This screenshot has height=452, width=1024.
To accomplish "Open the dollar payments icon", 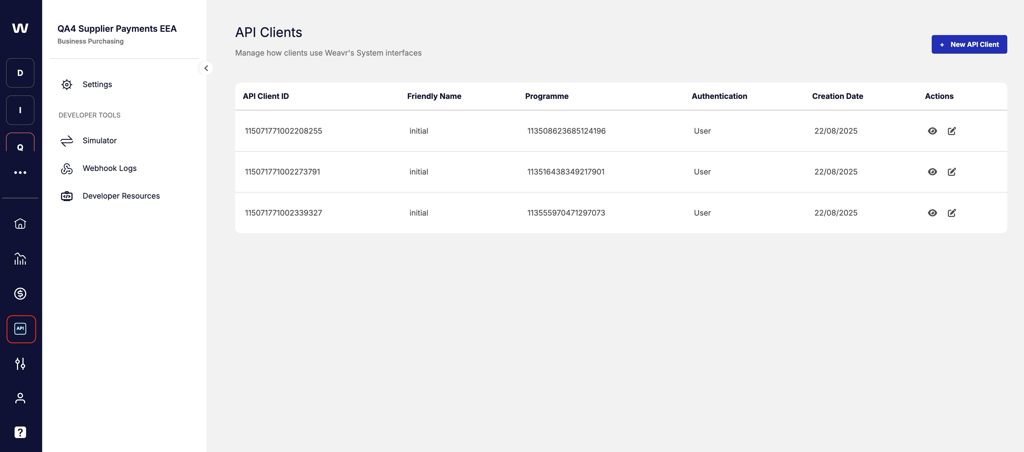I will click(x=20, y=294).
